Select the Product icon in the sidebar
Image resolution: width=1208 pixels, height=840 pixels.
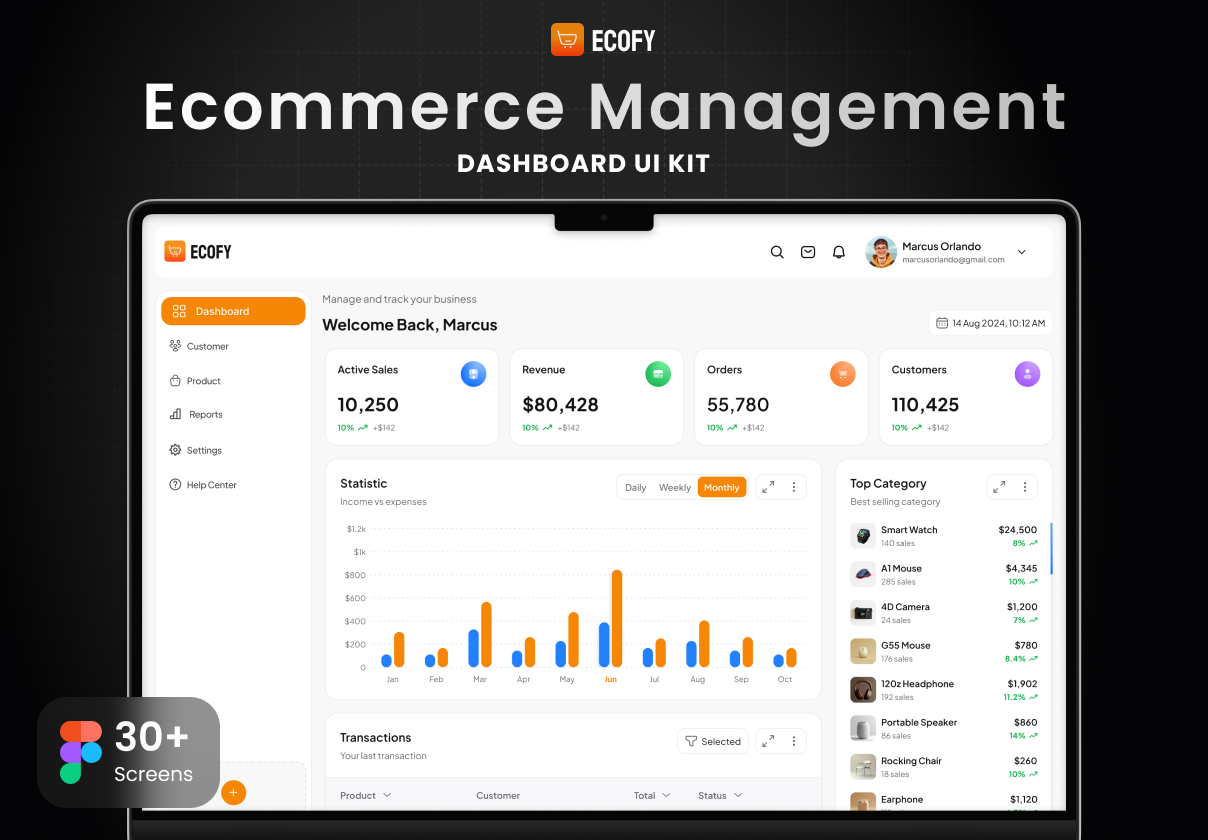point(176,381)
